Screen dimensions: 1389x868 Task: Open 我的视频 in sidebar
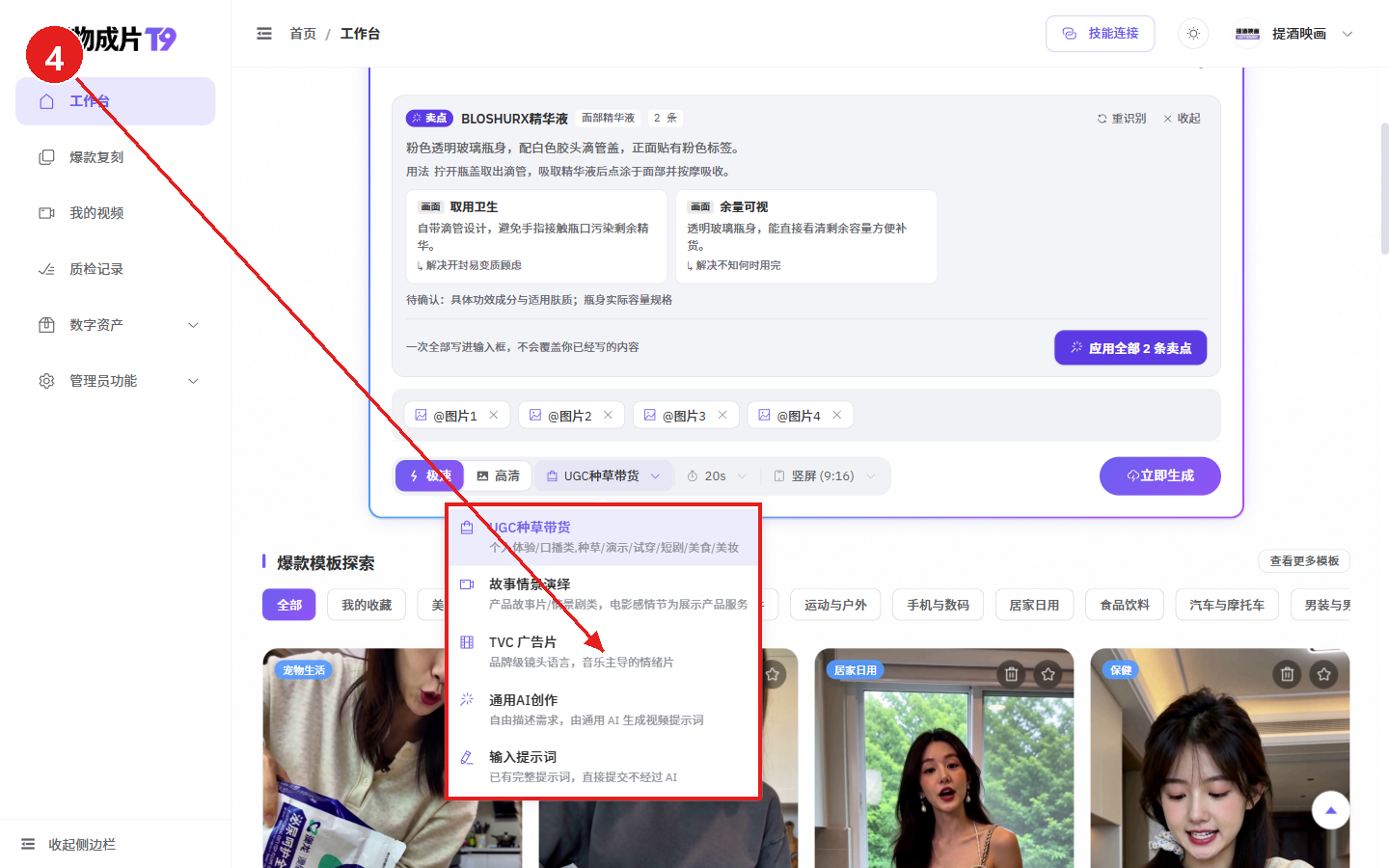(x=115, y=213)
